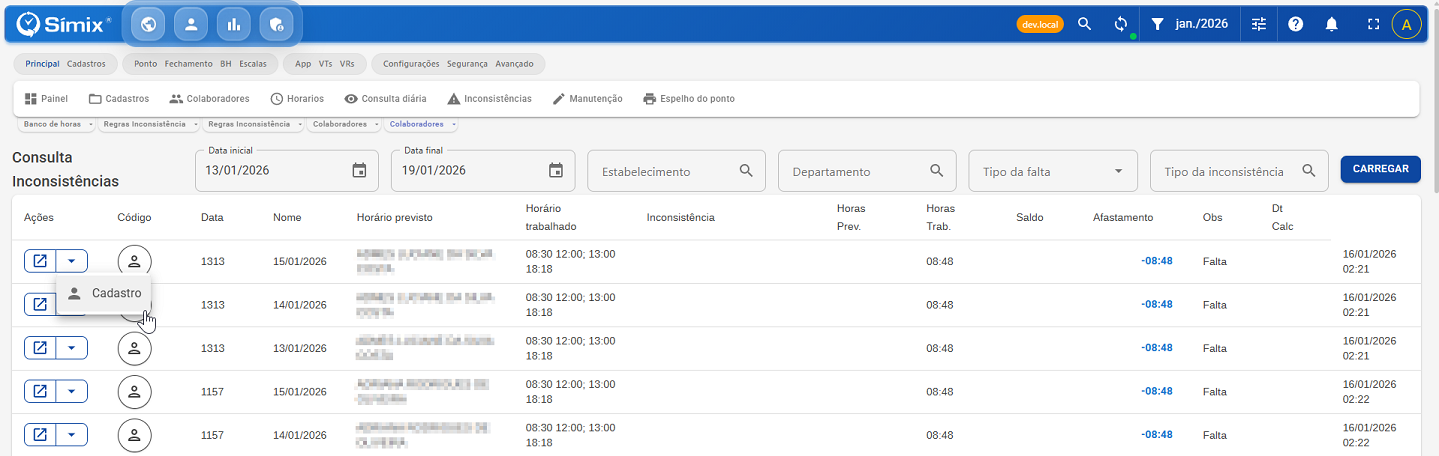The image size is (1439, 456).
Task: Expand actions arrow for 1157 14/01/2026 row
Action: 71,435
